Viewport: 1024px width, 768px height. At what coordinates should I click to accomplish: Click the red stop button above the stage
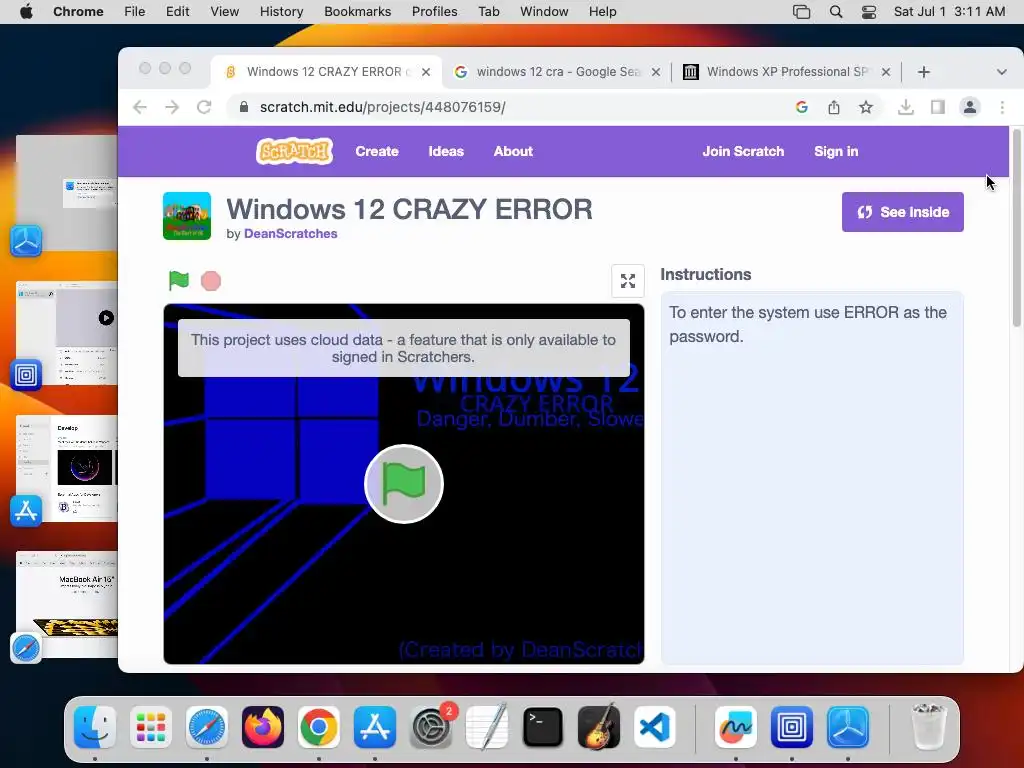(210, 281)
